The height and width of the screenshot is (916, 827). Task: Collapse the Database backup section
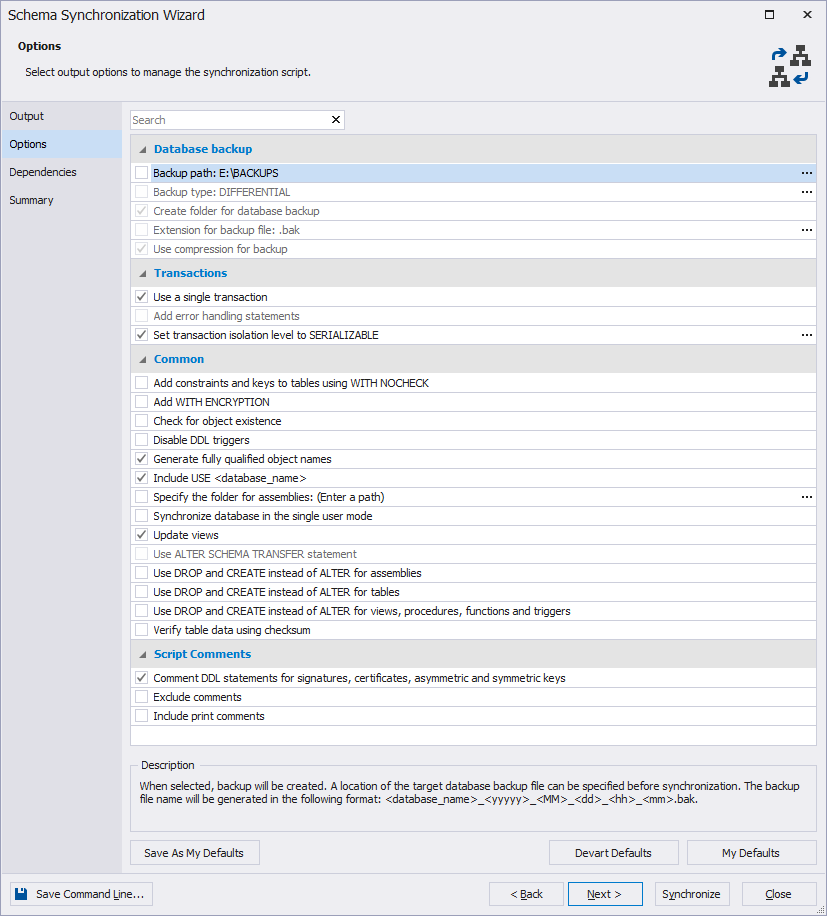(143, 150)
